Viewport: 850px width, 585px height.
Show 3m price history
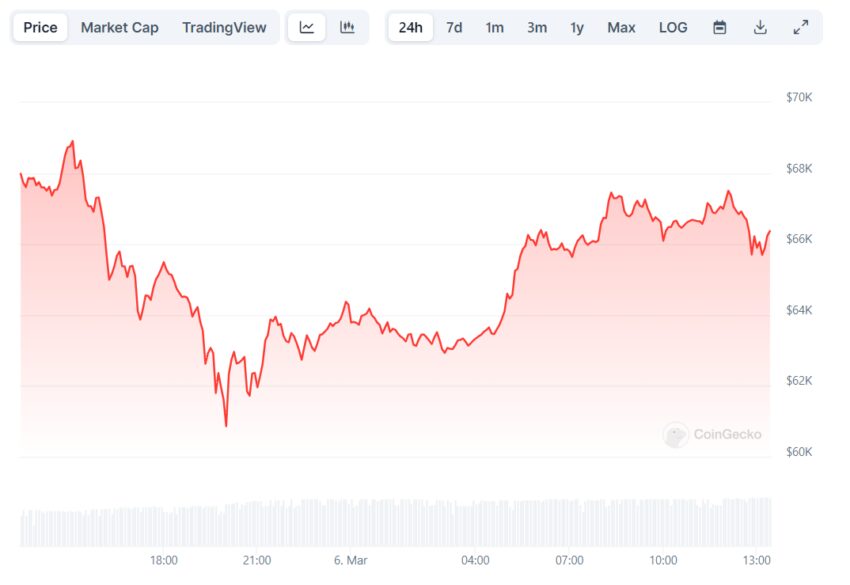[537, 27]
